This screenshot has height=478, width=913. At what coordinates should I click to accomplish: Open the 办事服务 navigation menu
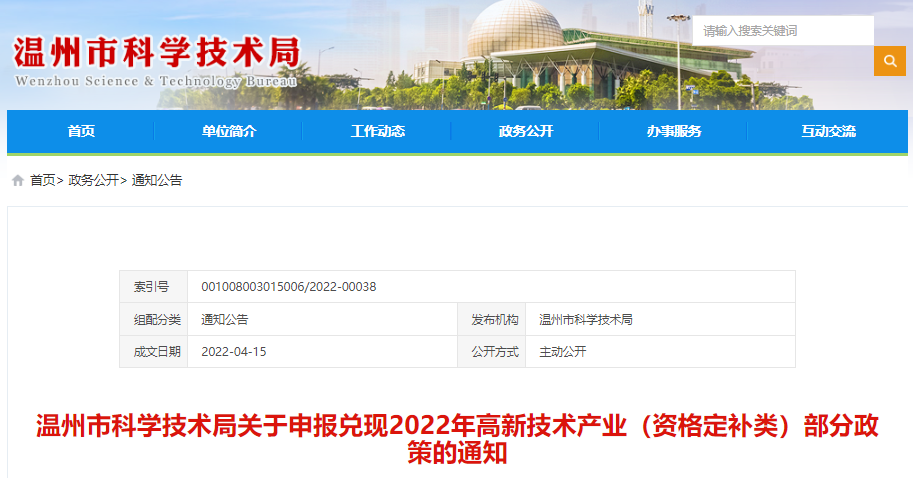coord(673,132)
